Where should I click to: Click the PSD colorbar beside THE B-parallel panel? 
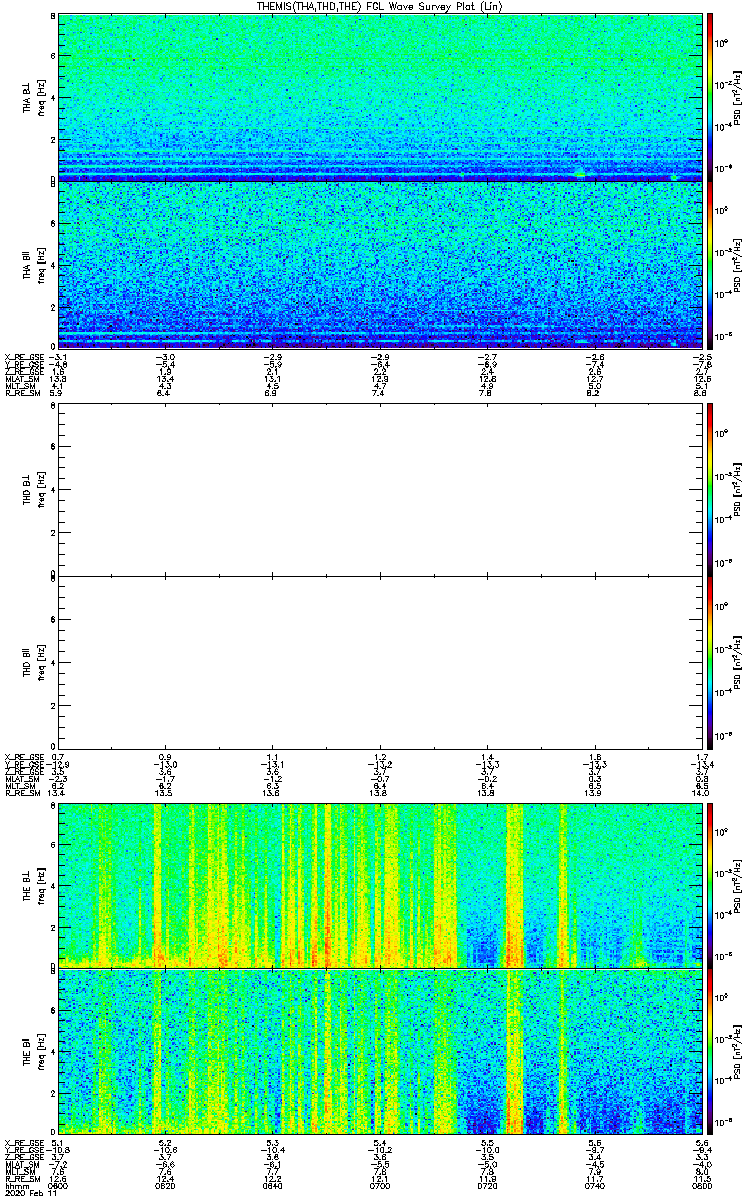click(710, 1051)
